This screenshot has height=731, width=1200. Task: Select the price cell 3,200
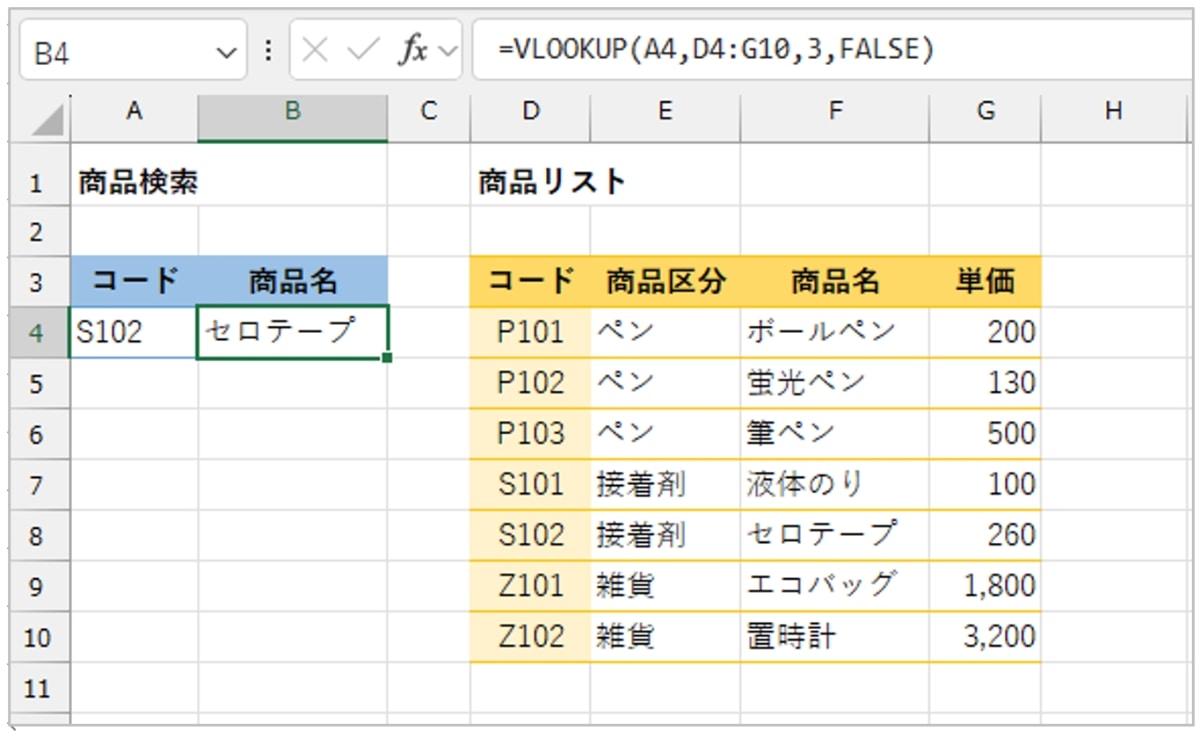tap(985, 636)
